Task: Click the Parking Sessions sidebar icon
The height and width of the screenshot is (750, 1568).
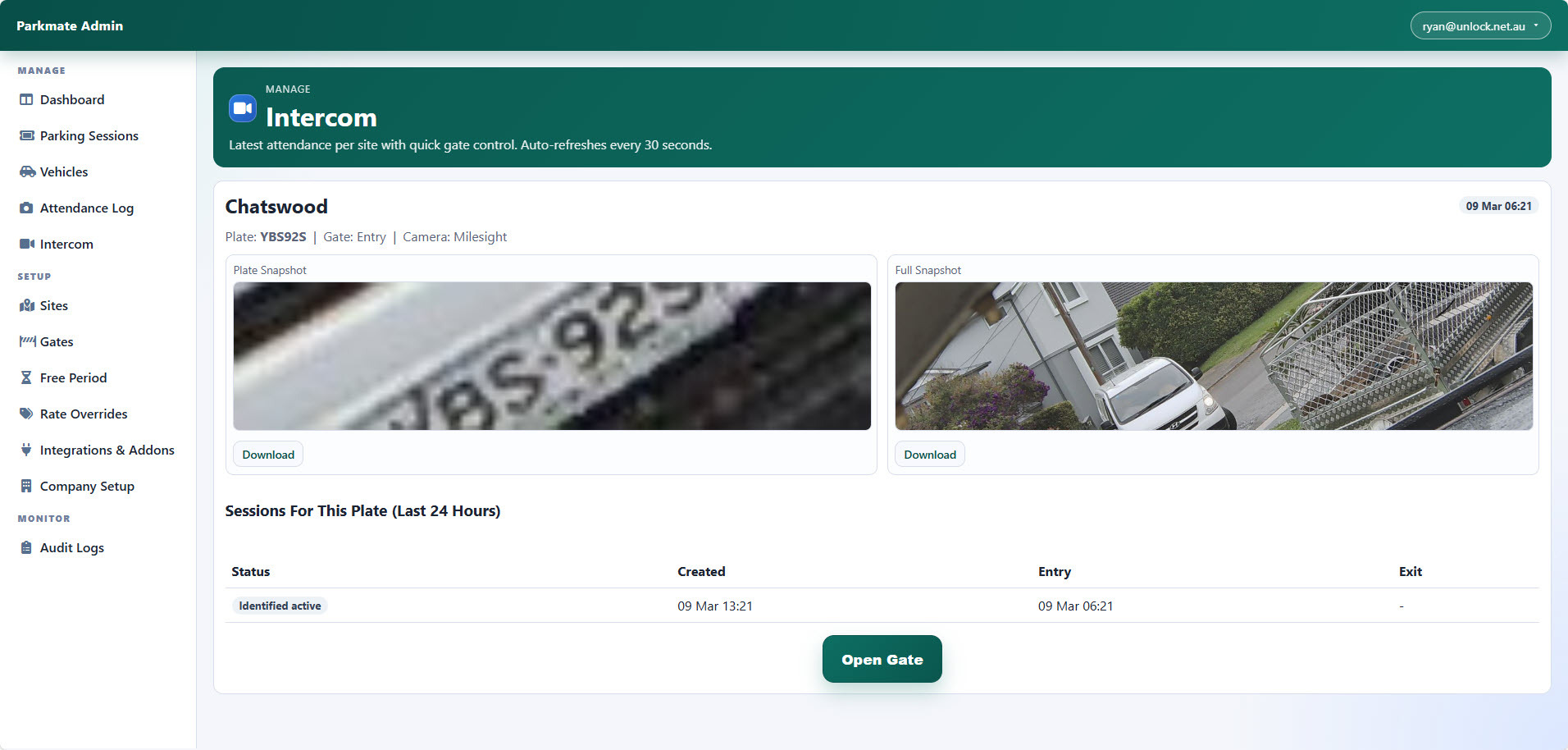Action: 26,136
